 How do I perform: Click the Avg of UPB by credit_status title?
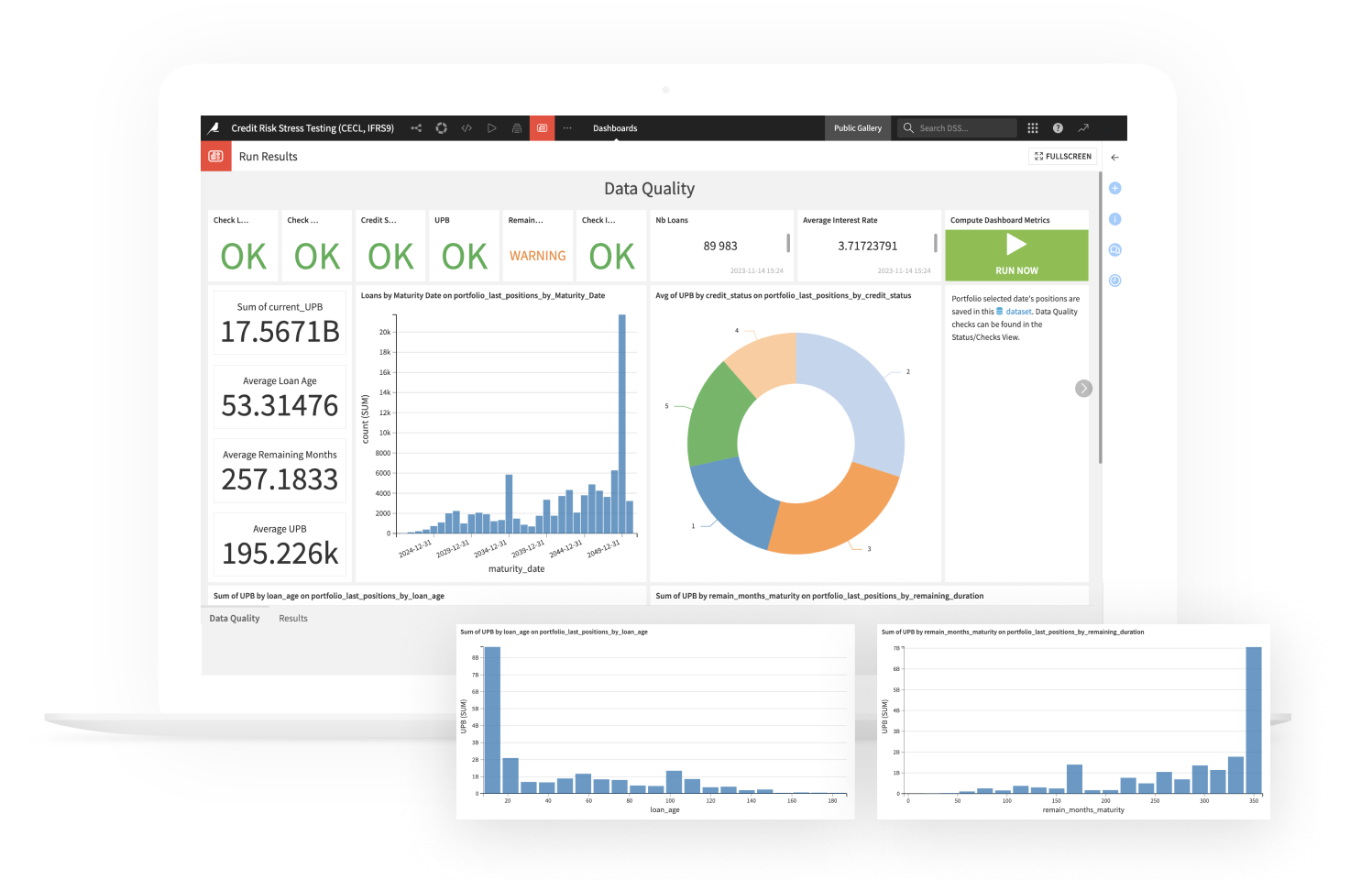coord(784,295)
